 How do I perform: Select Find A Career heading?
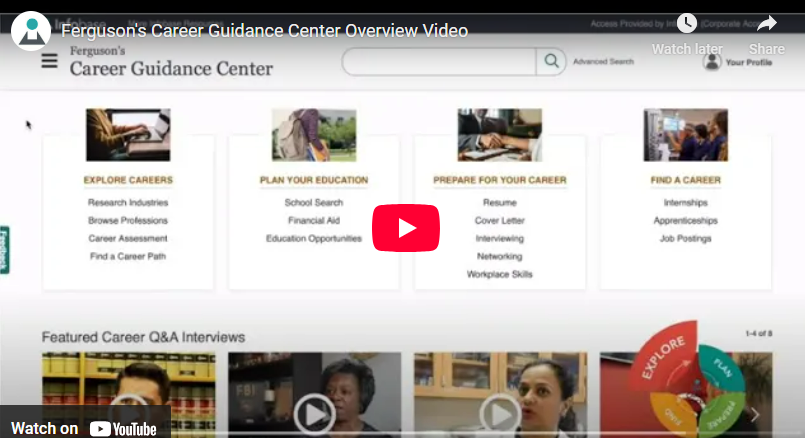pyautogui.click(x=685, y=180)
